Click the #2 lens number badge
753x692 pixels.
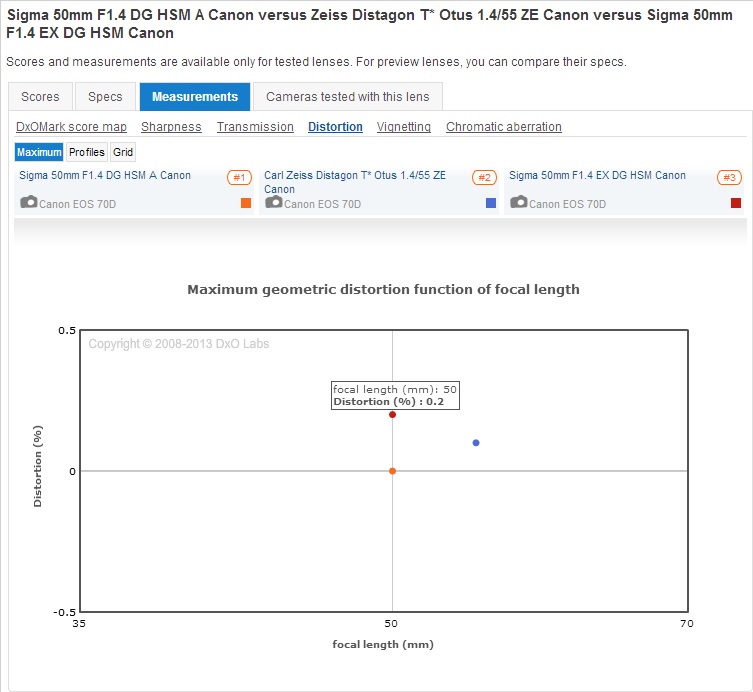484,178
